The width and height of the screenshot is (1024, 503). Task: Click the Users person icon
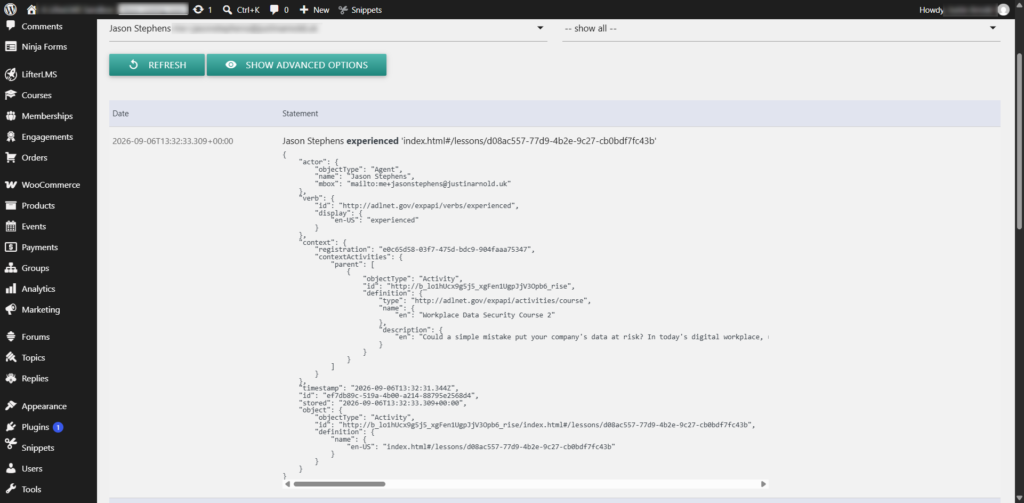click(10, 468)
